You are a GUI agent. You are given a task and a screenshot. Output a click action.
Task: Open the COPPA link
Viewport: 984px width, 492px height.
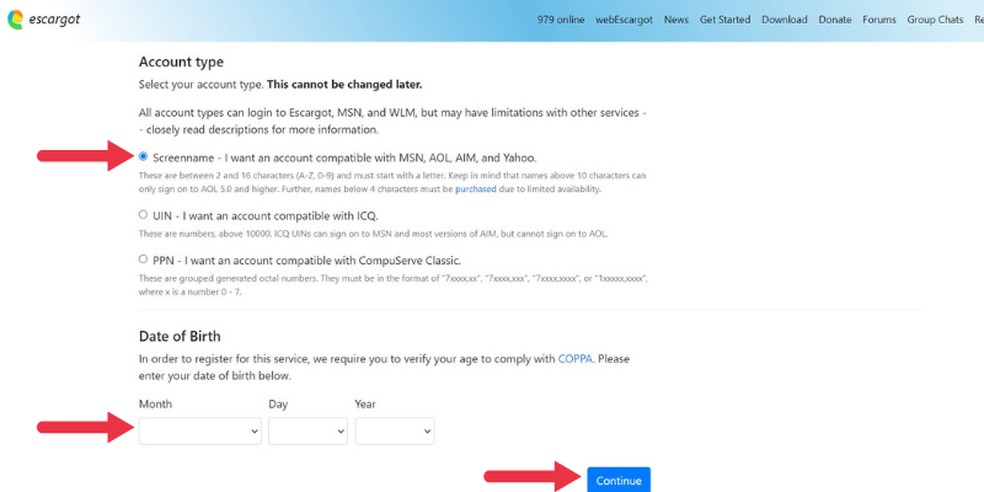(575, 359)
